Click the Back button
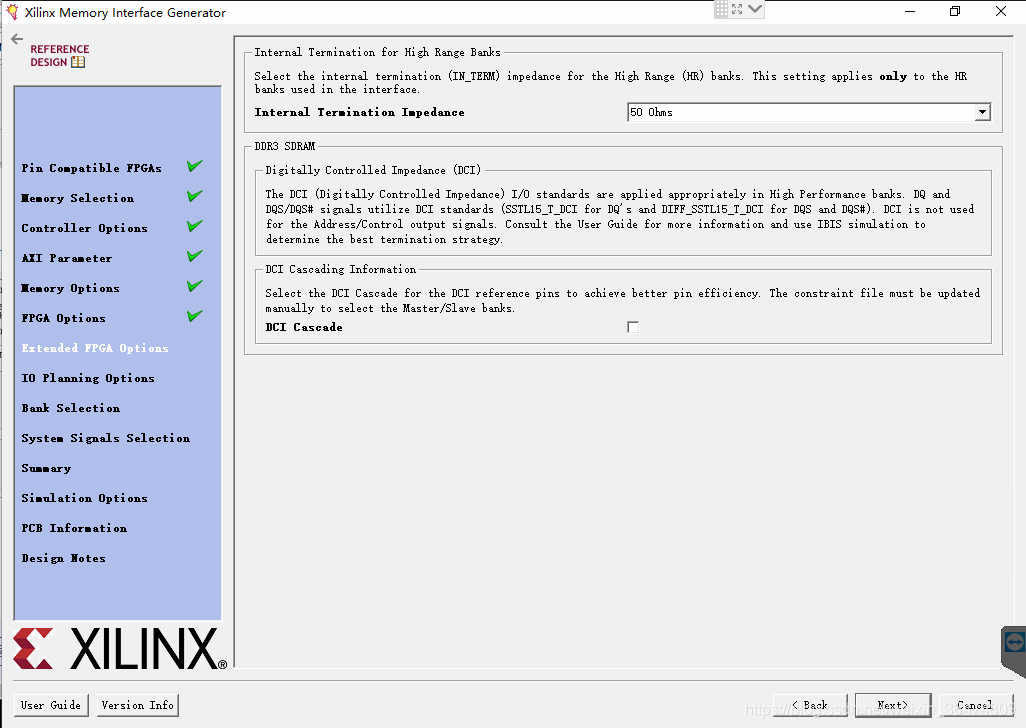This screenshot has width=1026, height=728. [x=810, y=705]
